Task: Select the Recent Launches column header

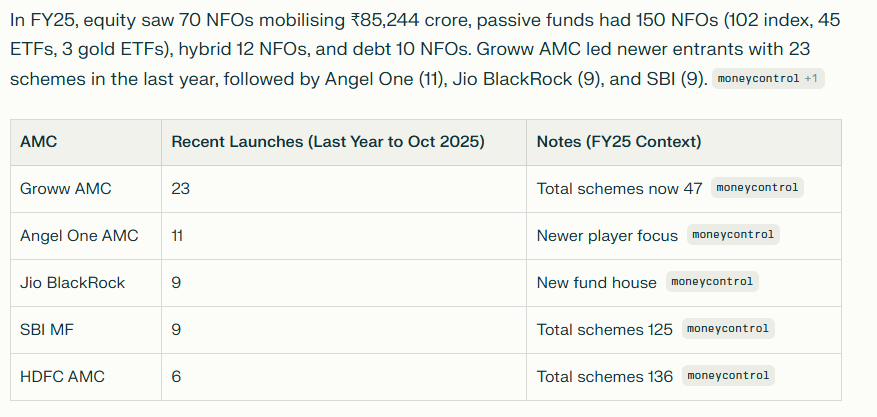Action: 327,142
